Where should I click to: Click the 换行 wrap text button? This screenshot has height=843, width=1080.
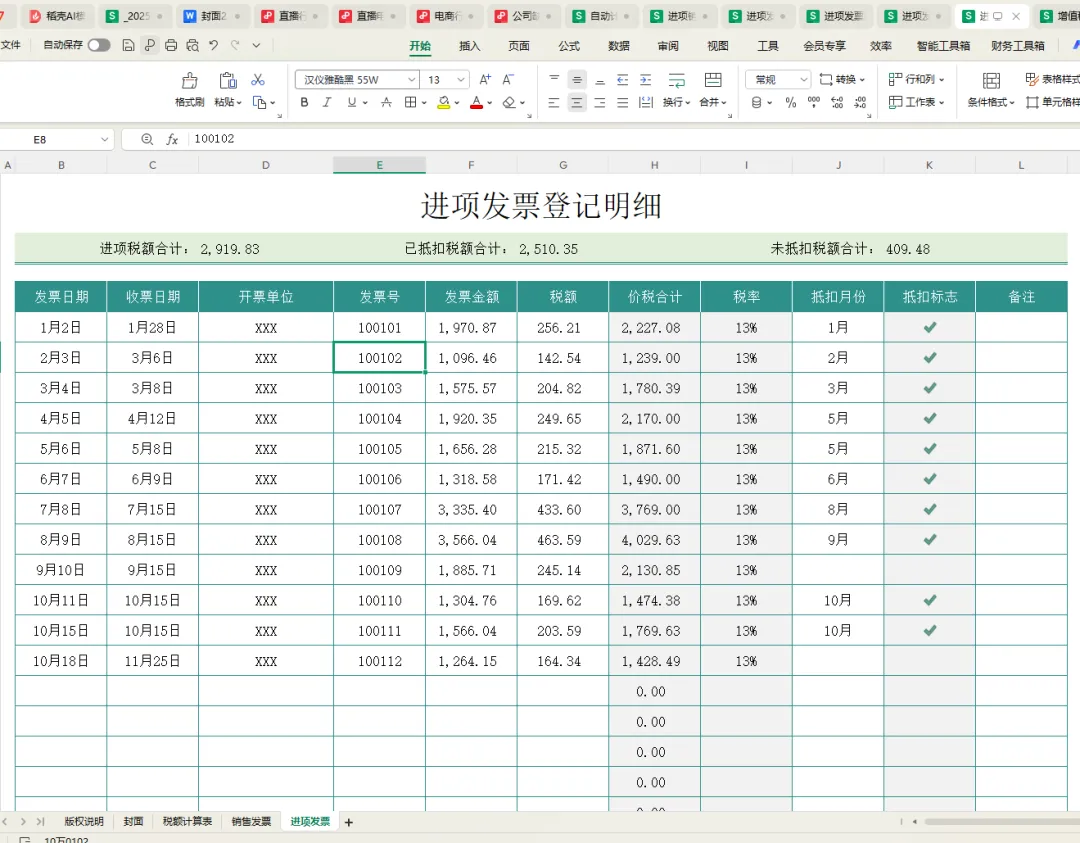676,90
